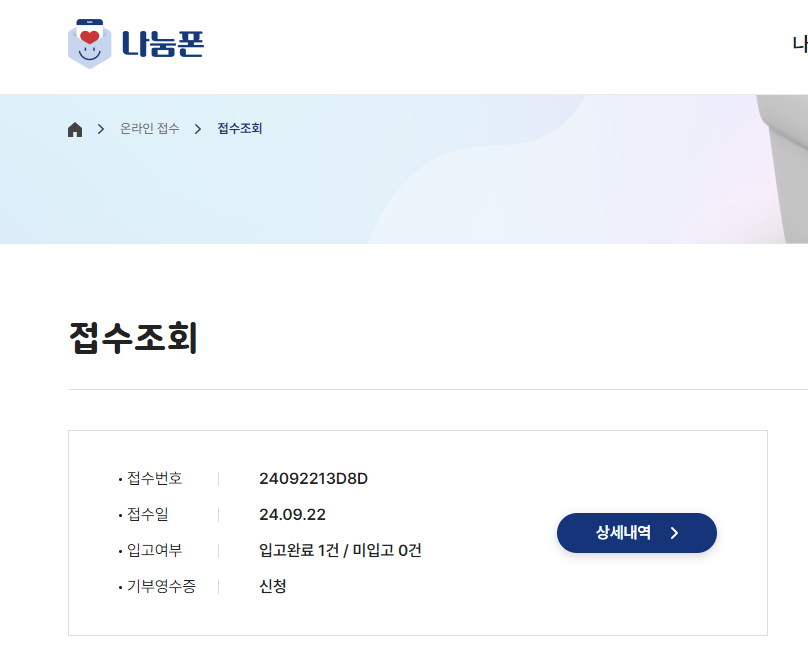Open the 온라인 접수 breadcrumb link

150,129
